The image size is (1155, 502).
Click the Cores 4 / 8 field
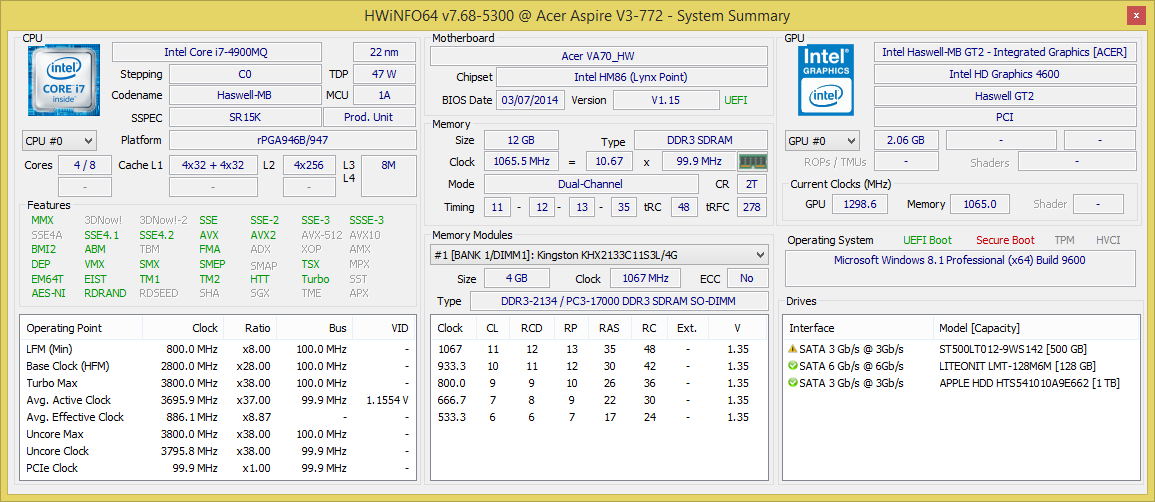(x=85, y=165)
